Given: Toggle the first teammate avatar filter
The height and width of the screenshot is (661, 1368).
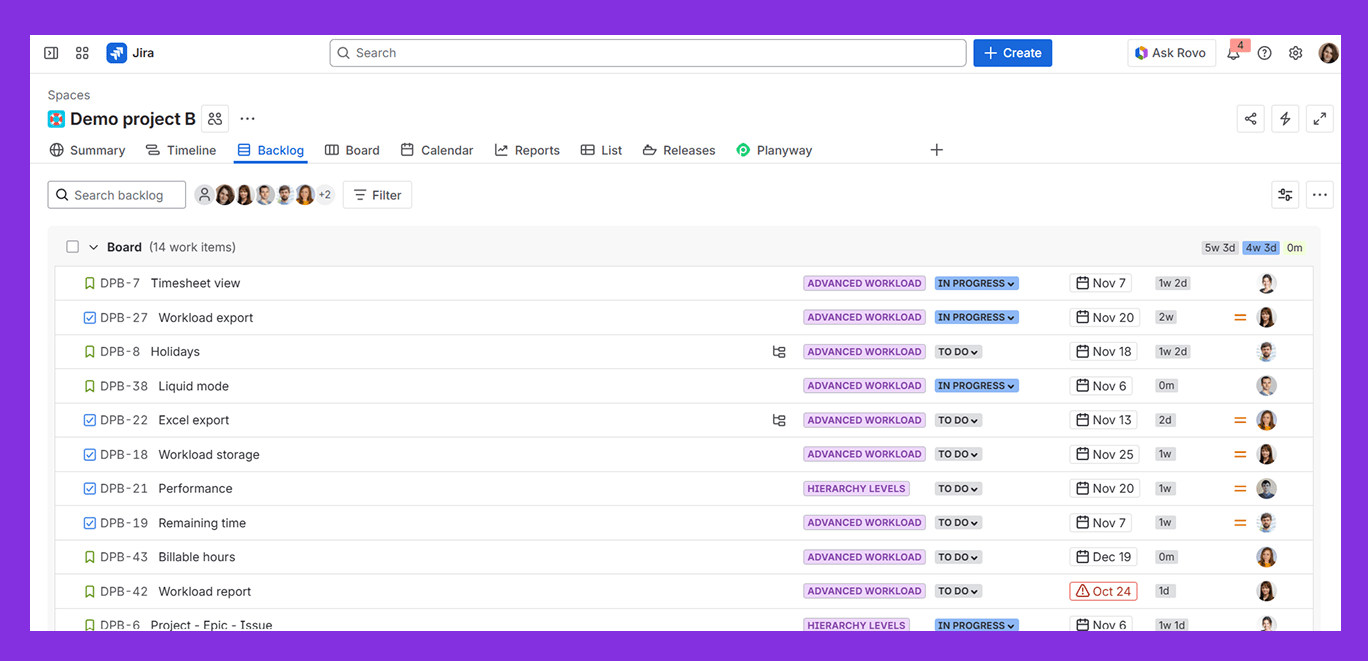Looking at the screenshot, I should [224, 194].
